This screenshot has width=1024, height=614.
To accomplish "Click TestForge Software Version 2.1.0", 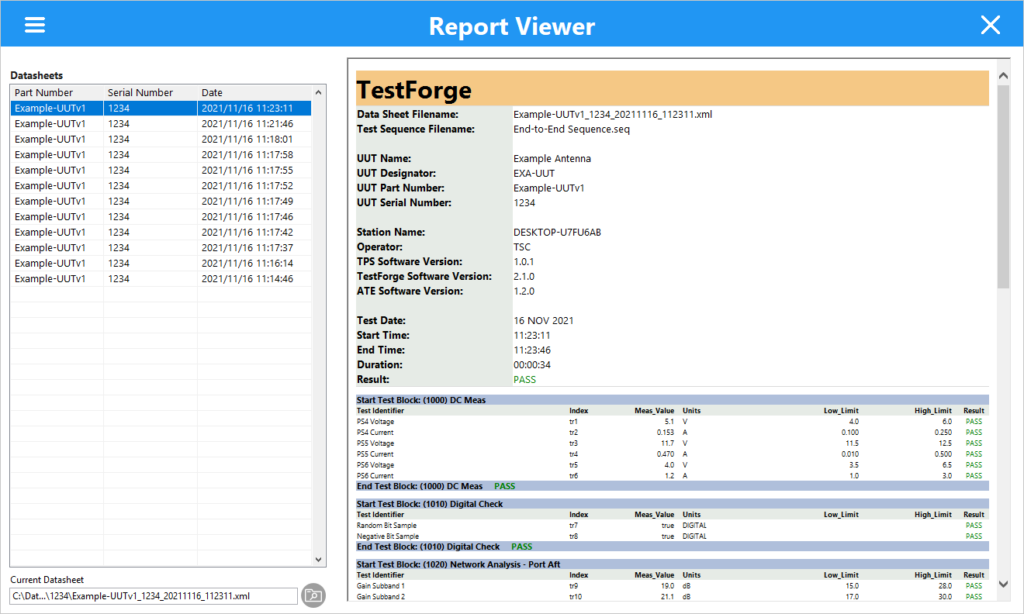I will (x=524, y=276).
